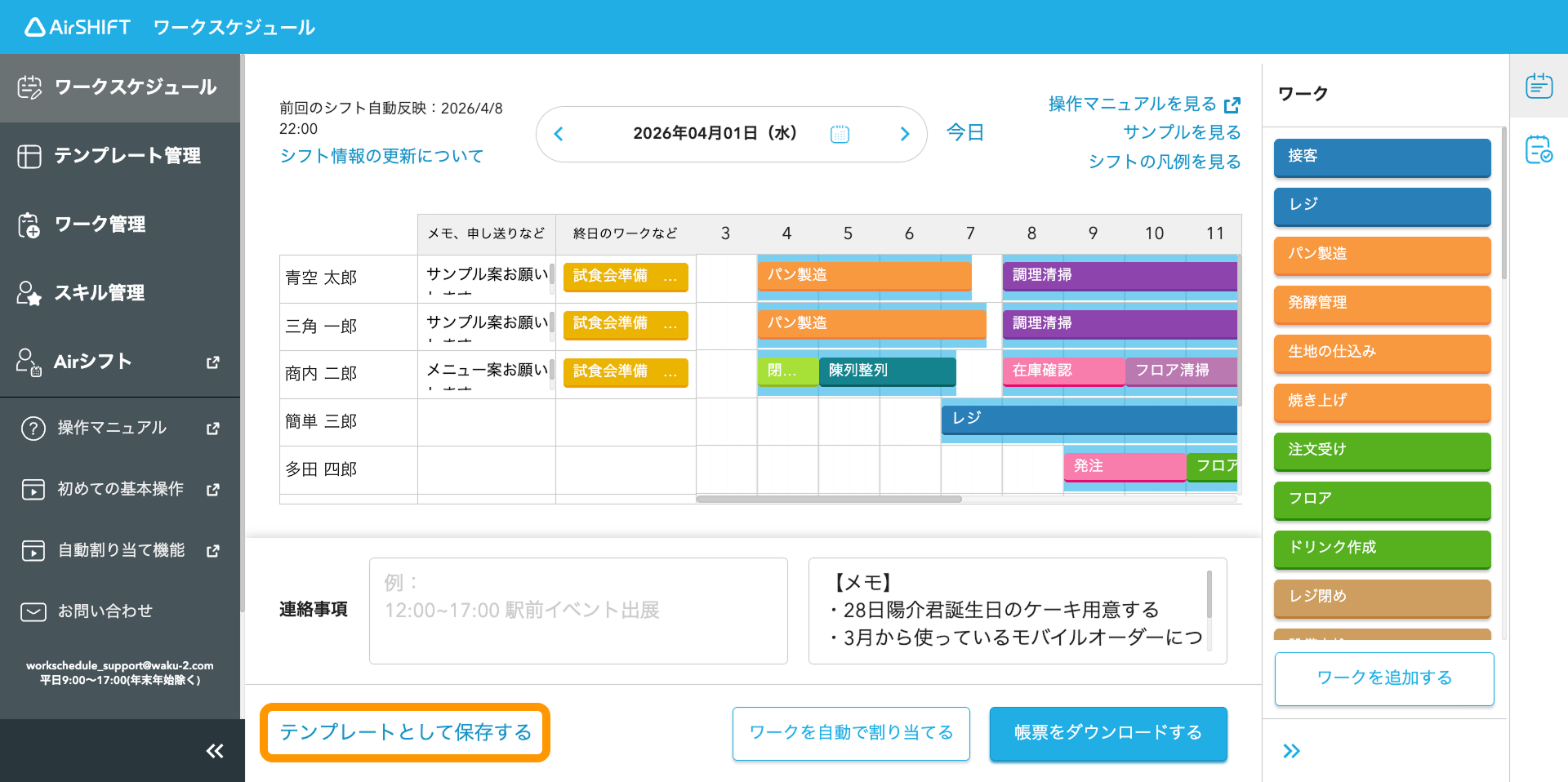Image resolution: width=1568 pixels, height=782 pixels.
Task: Expand the work panel with double-chevron
Action: click(1291, 751)
